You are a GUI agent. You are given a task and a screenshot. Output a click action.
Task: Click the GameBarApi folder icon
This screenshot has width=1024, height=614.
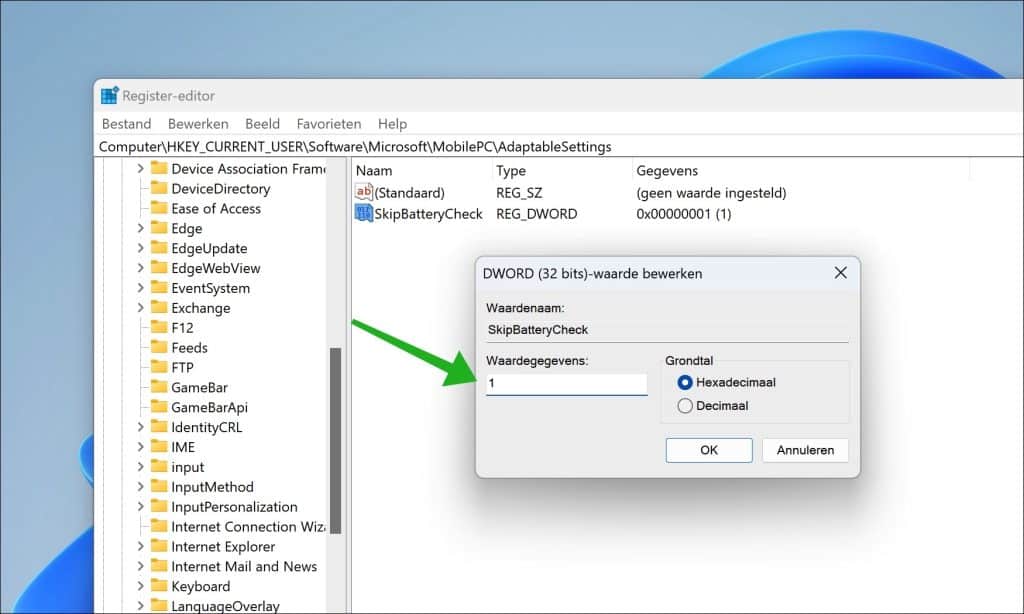pyautogui.click(x=159, y=407)
